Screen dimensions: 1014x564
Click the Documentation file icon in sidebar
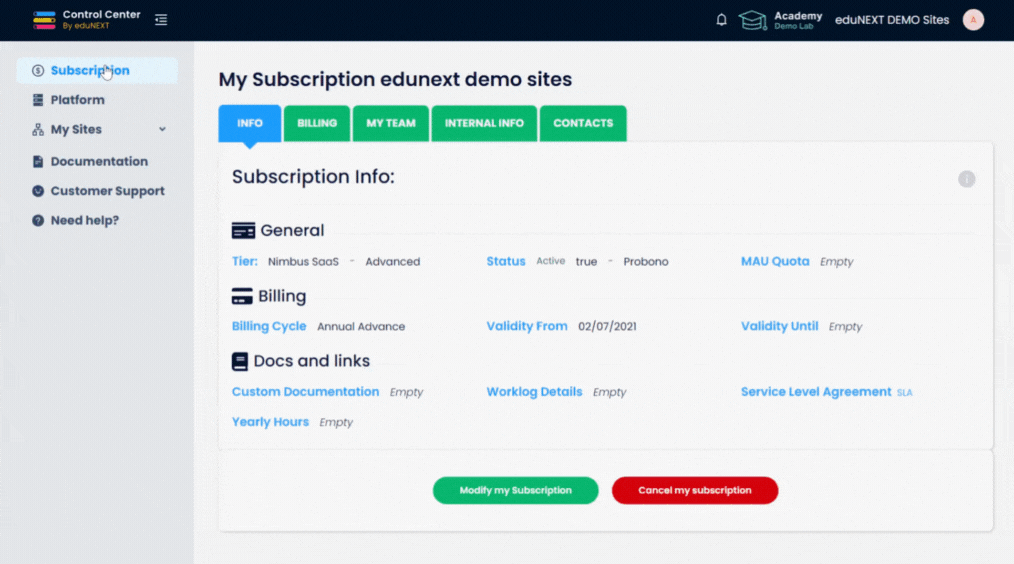38,162
